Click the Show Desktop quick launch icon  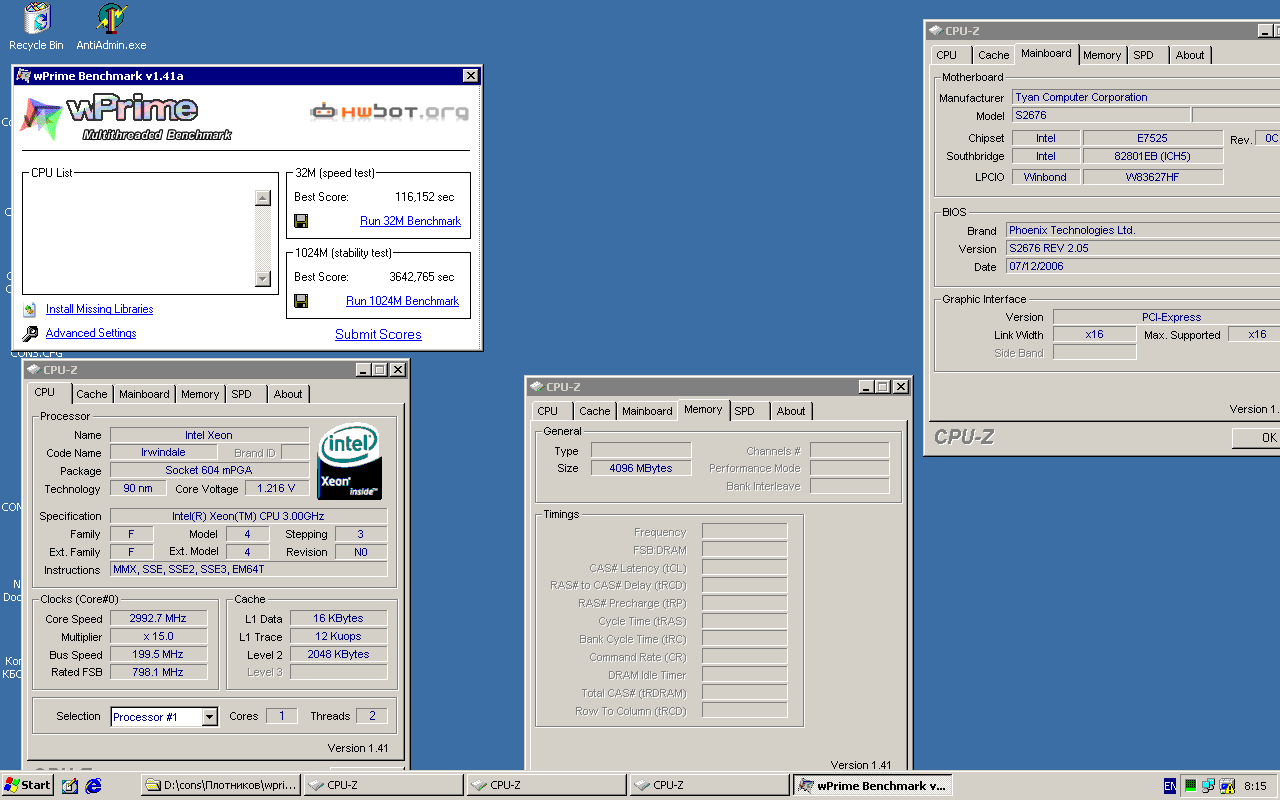pyautogui.click(x=69, y=786)
